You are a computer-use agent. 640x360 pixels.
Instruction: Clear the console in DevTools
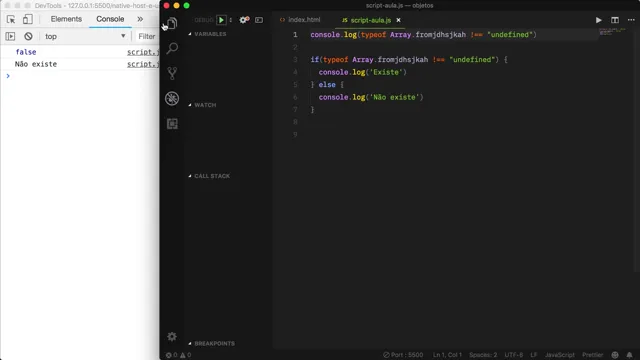(28, 36)
